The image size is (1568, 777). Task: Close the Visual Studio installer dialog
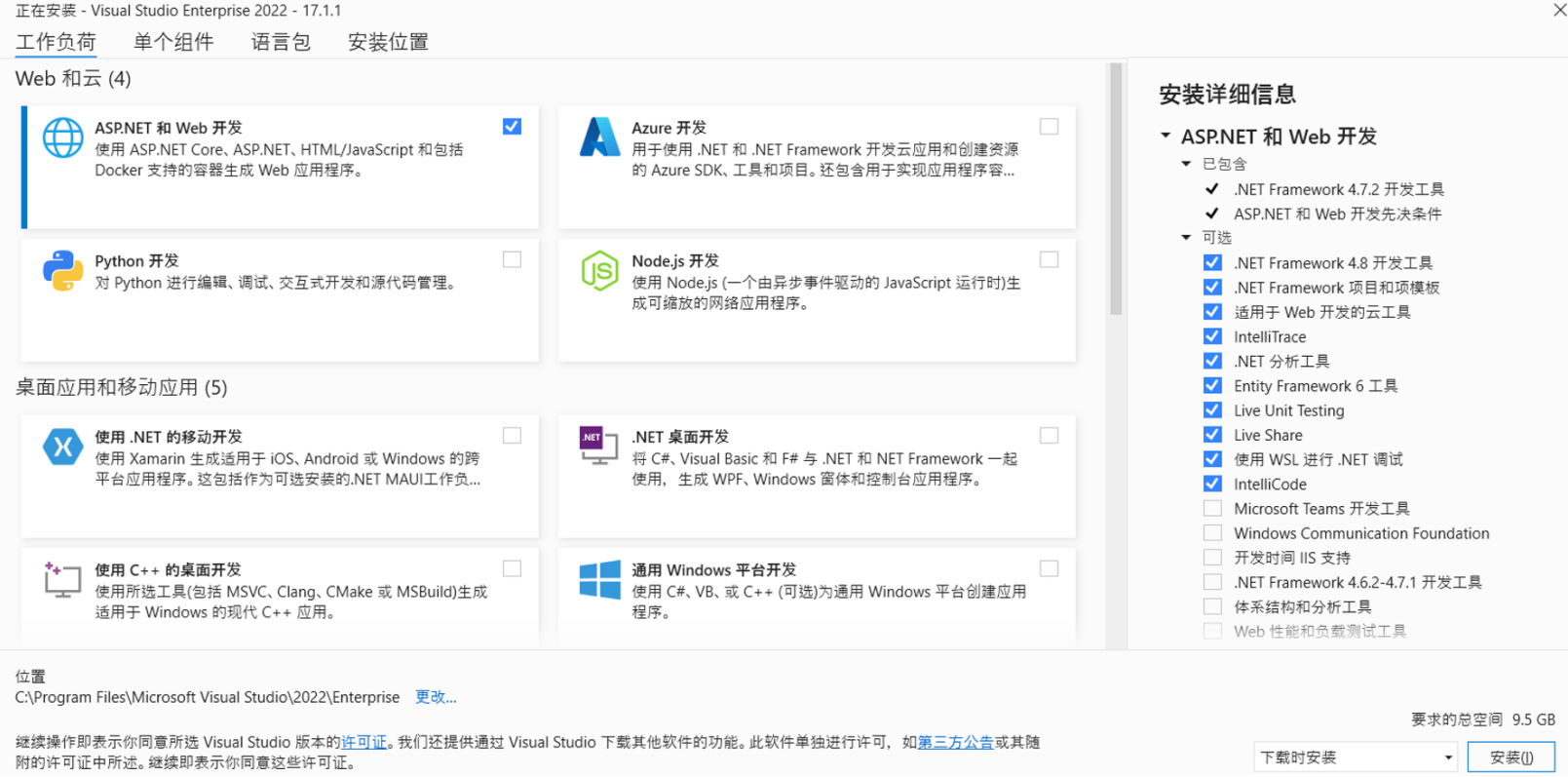1559,10
